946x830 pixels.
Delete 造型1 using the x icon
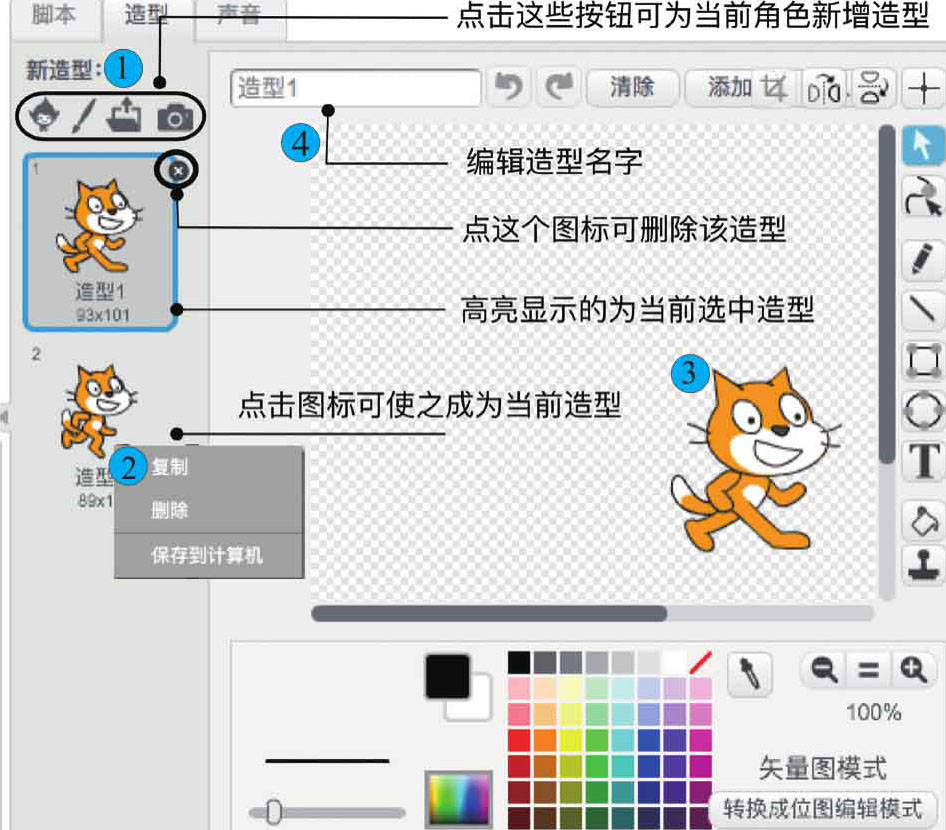(177, 171)
